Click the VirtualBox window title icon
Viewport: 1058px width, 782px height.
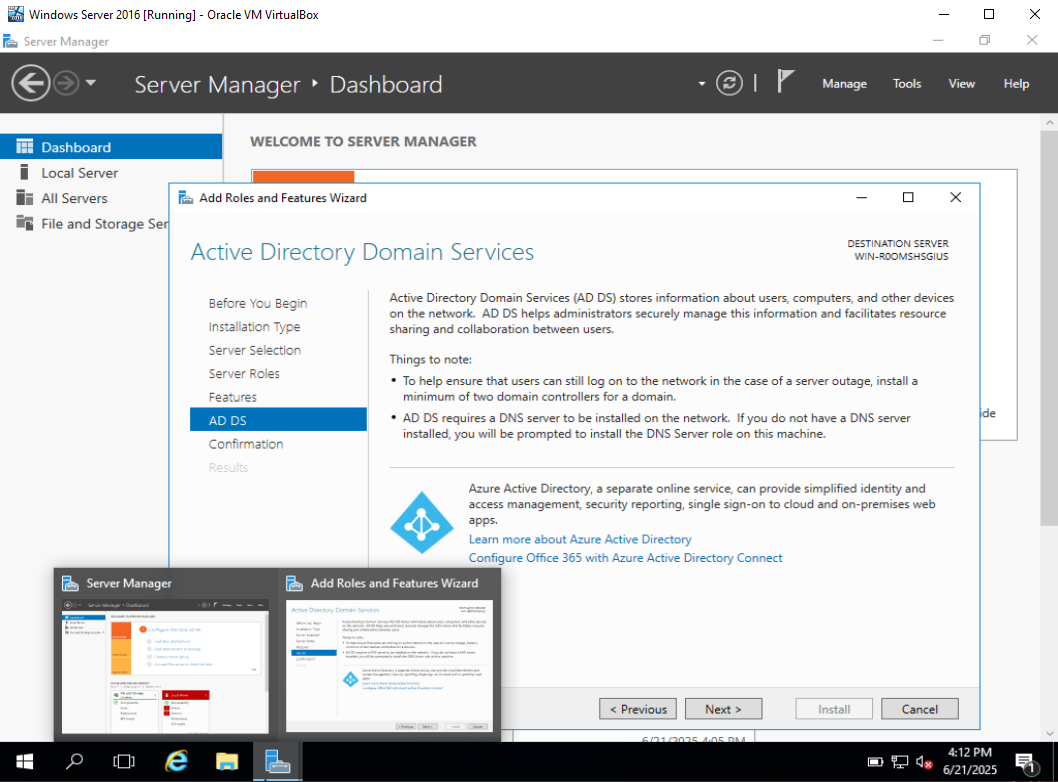(x=15, y=14)
